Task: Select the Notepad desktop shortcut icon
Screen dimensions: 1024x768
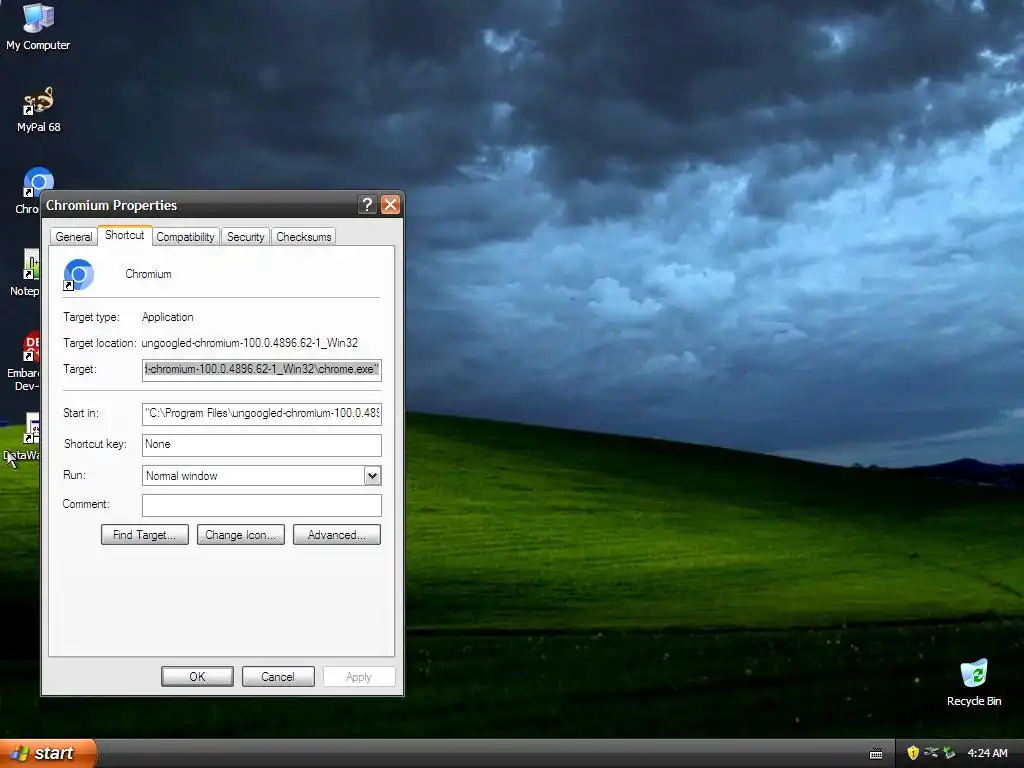Action: [31, 265]
